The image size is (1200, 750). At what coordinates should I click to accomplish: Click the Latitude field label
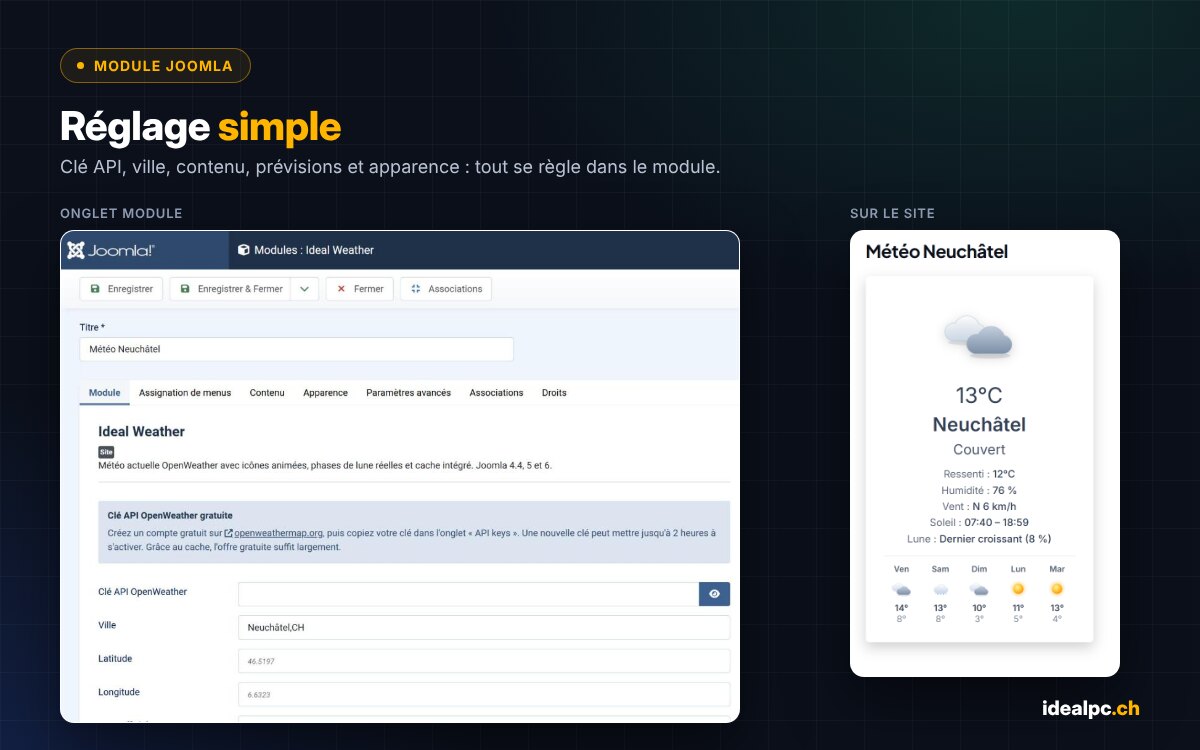(115, 658)
